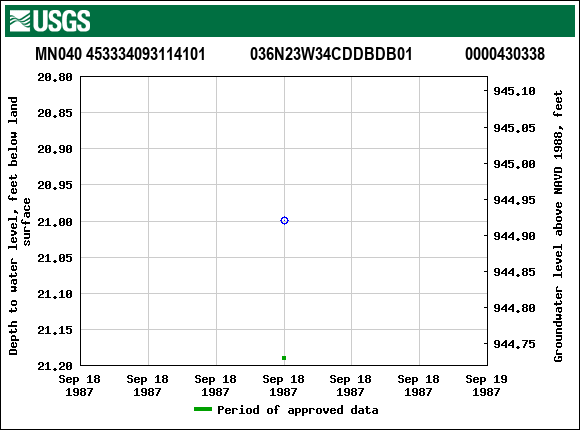This screenshot has height=430, width=580.
Task: Click the 'Groundwater level above NAVD 1988' axis title
Action: pos(558,226)
